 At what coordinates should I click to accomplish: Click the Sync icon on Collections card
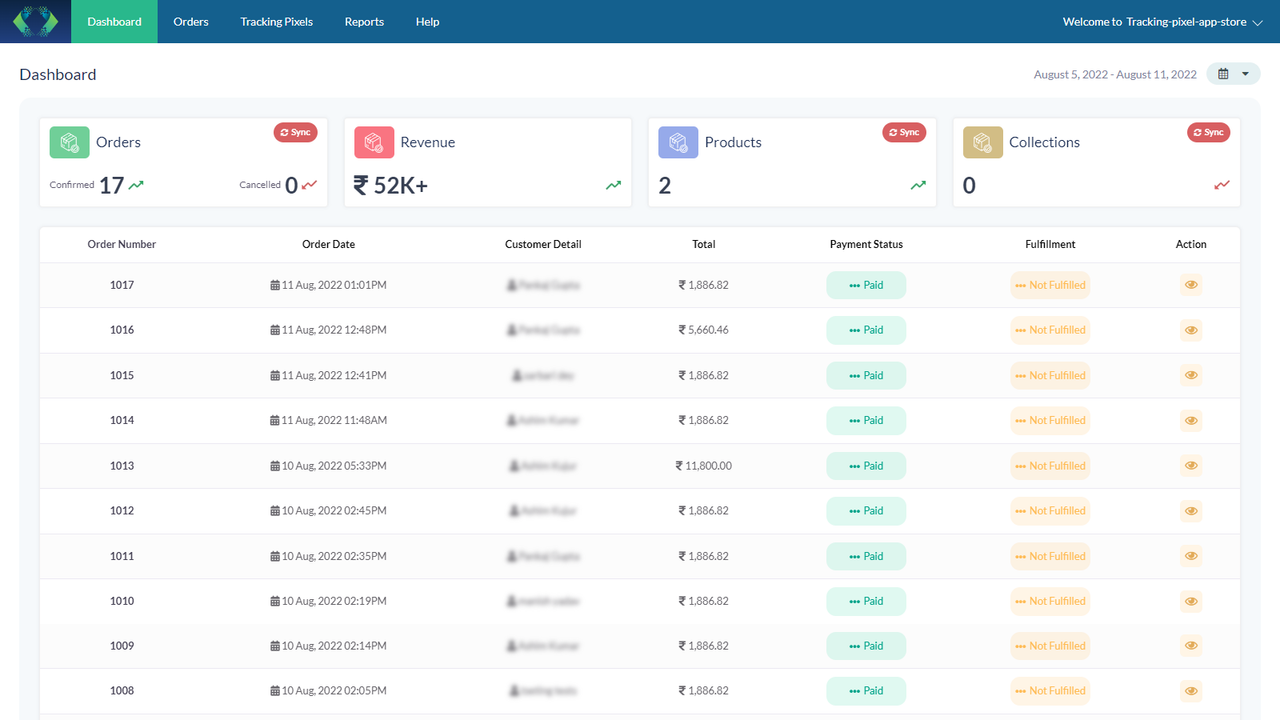1208,131
